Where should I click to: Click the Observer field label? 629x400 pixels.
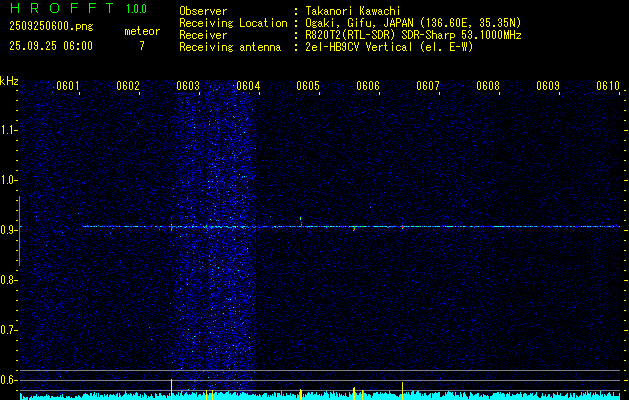(x=203, y=11)
